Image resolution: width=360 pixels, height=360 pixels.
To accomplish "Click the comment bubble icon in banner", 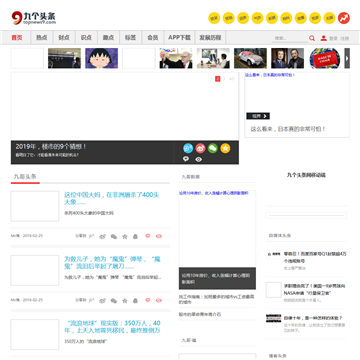I will (x=186, y=159).
